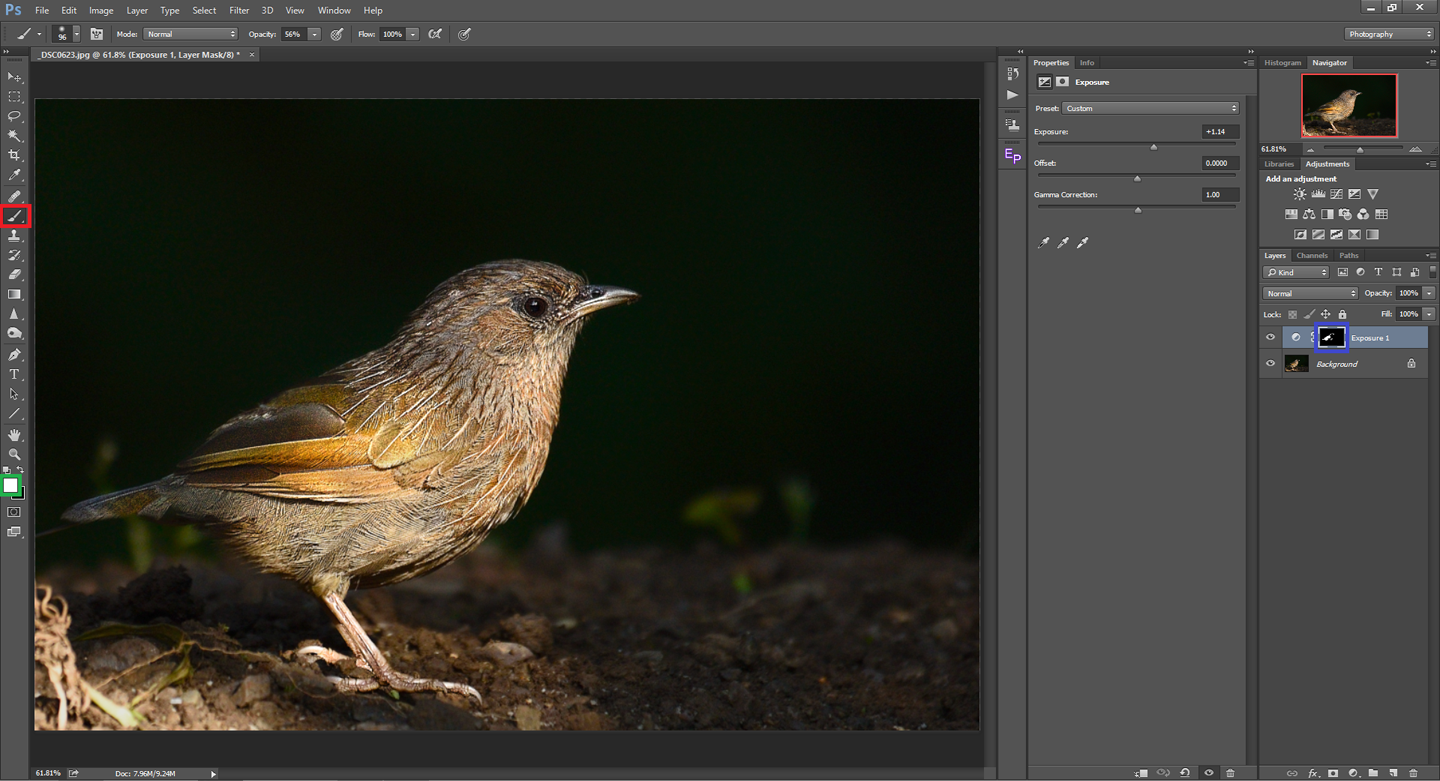Image resolution: width=1440 pixels, height=781 pixels.
Task: Select the Rectangular Marquee tool
Action: pyautogui.click(x=15, y=97)
